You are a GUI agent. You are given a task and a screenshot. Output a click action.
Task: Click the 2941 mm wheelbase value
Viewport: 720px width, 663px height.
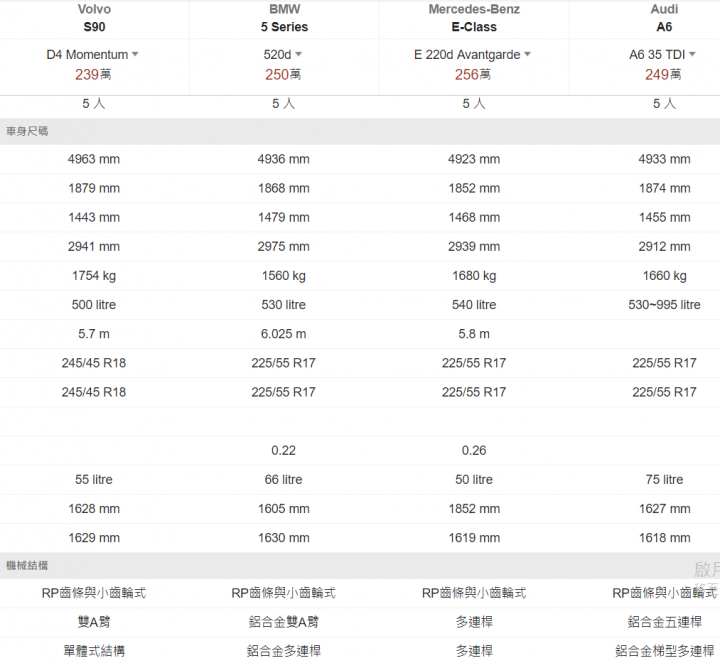click(x=94, y=247)
